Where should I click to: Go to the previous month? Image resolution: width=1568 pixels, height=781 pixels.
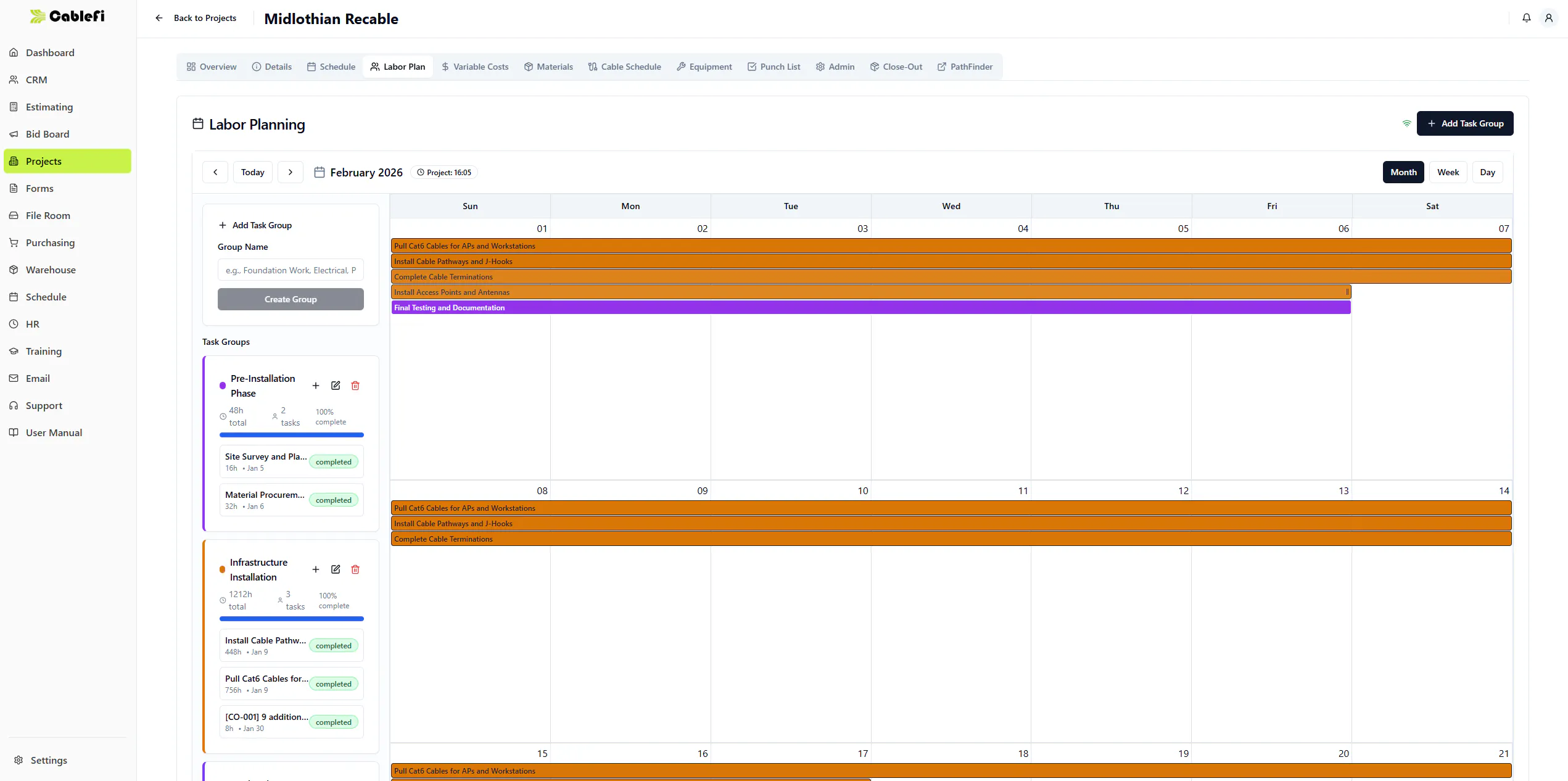coord(215,172)
